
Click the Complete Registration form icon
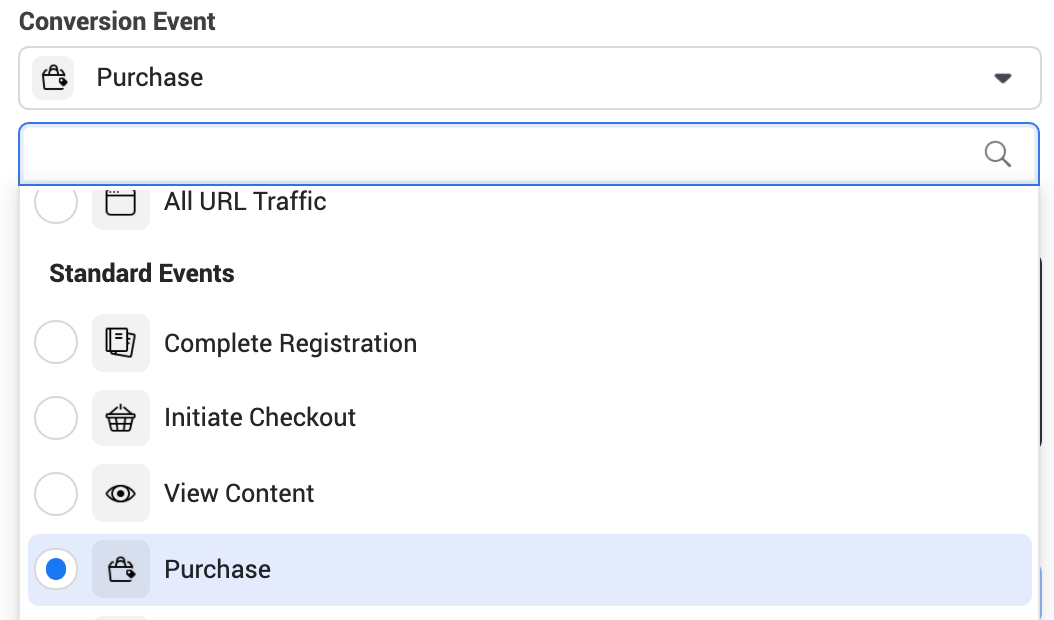[x=121, y=343]
